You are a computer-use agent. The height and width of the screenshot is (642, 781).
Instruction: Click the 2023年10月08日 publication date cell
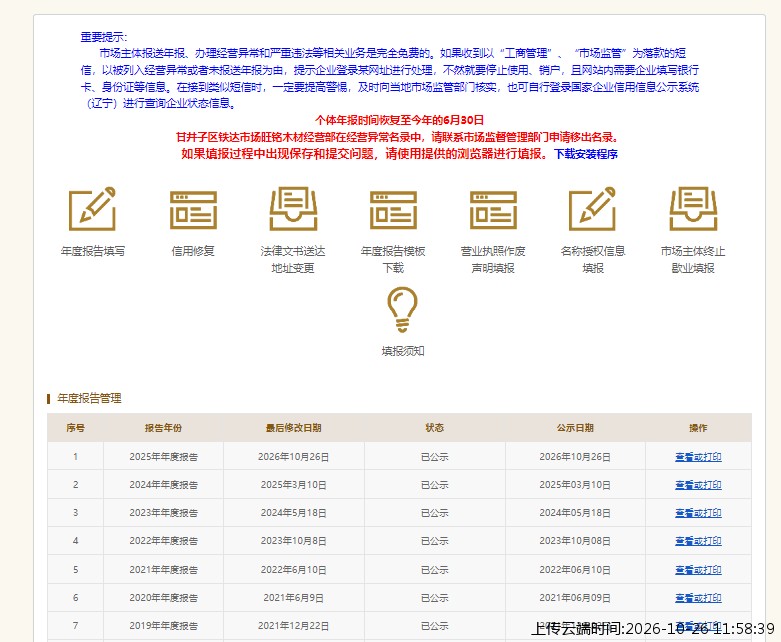click(x=575, y=540)
